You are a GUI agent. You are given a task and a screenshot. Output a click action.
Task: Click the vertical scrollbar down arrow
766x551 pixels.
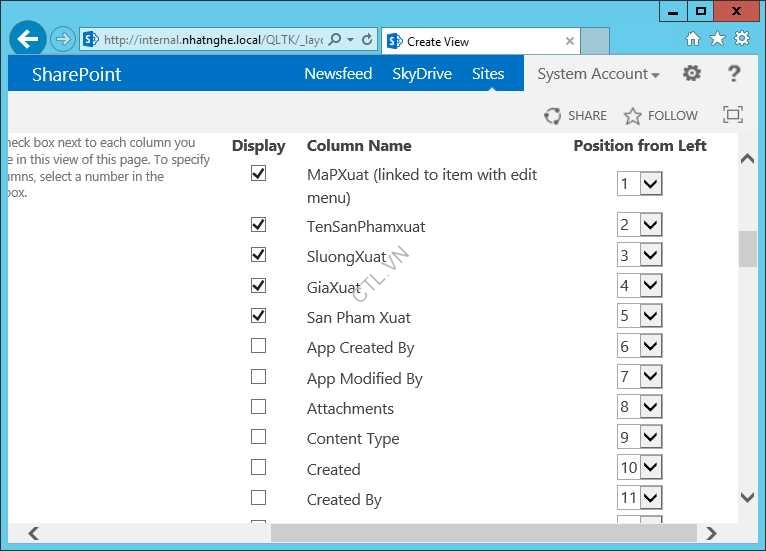tap(747, 497)
